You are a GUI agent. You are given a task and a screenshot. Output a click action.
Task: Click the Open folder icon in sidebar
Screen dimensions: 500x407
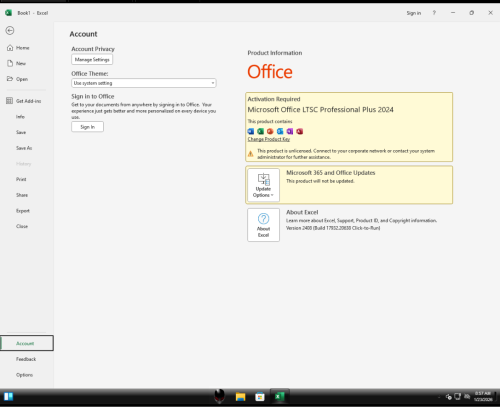coord(10,79)
